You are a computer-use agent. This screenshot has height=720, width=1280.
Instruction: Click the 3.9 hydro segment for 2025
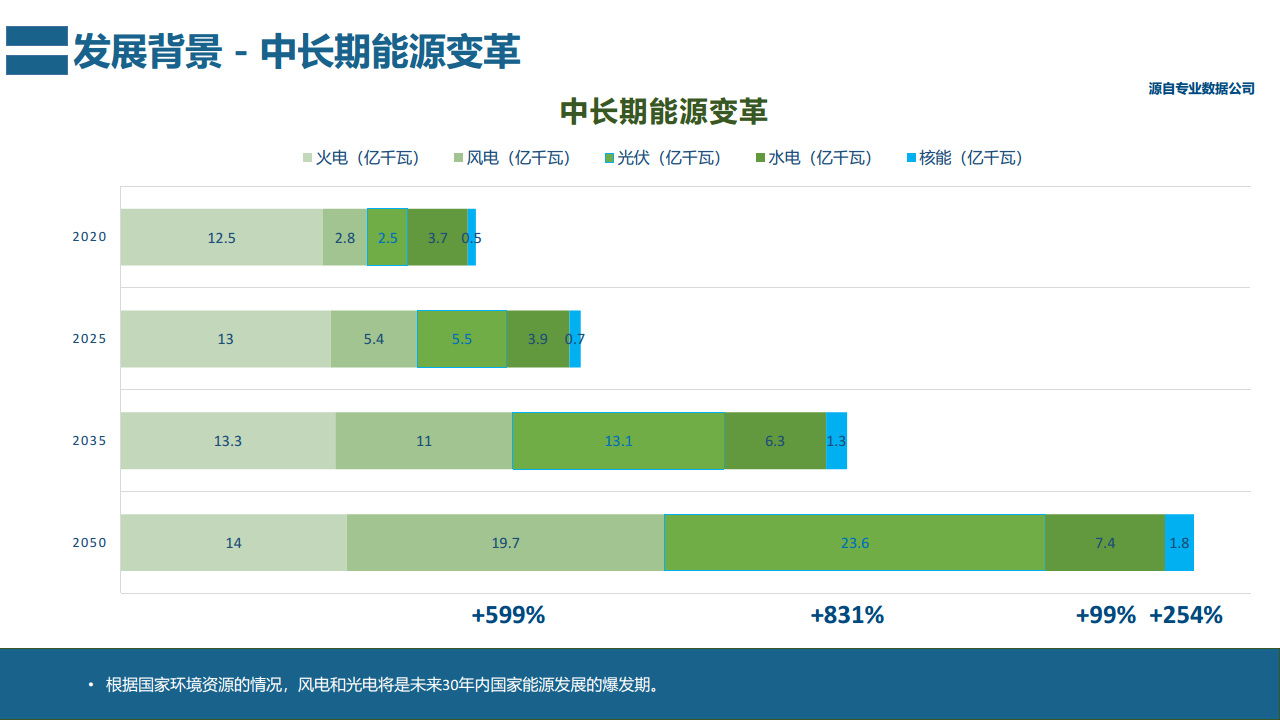(x=538, y=339)
